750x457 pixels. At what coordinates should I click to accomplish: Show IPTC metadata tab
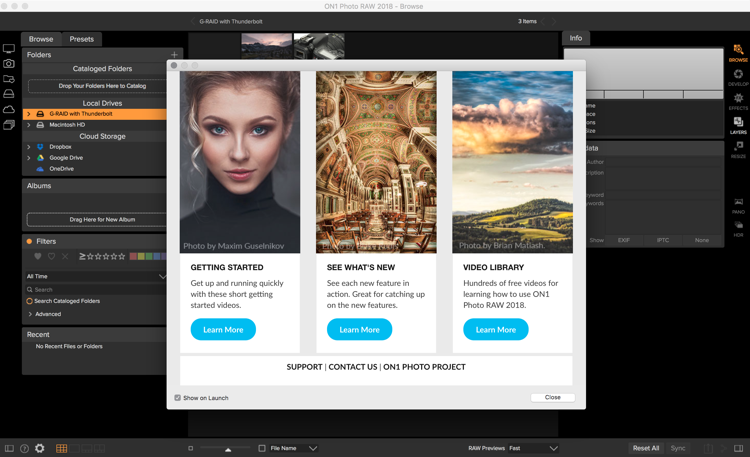pos(663,240)
